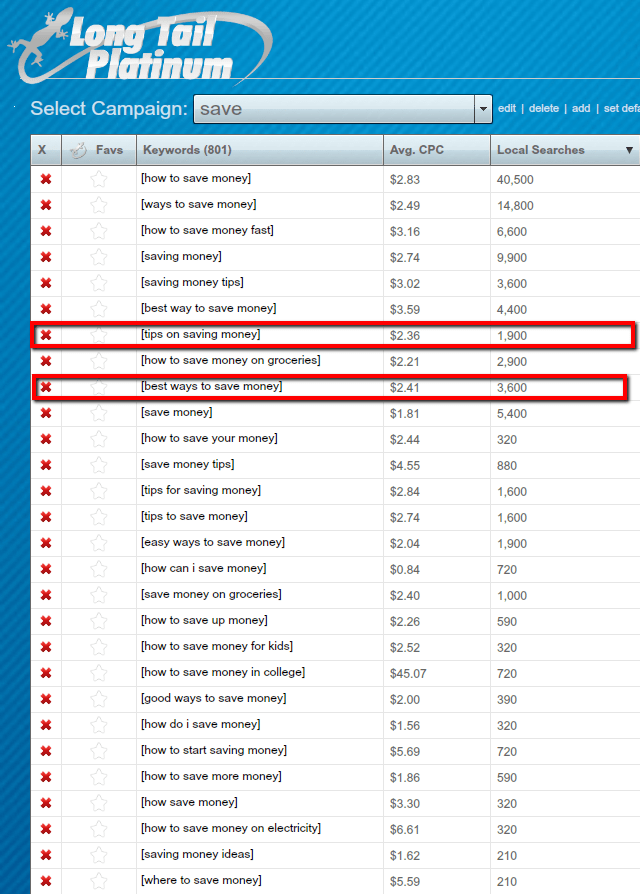Delete [how to save money on groceries]
The width and height of the screenshot is (640, 894).
pos(46,361)
